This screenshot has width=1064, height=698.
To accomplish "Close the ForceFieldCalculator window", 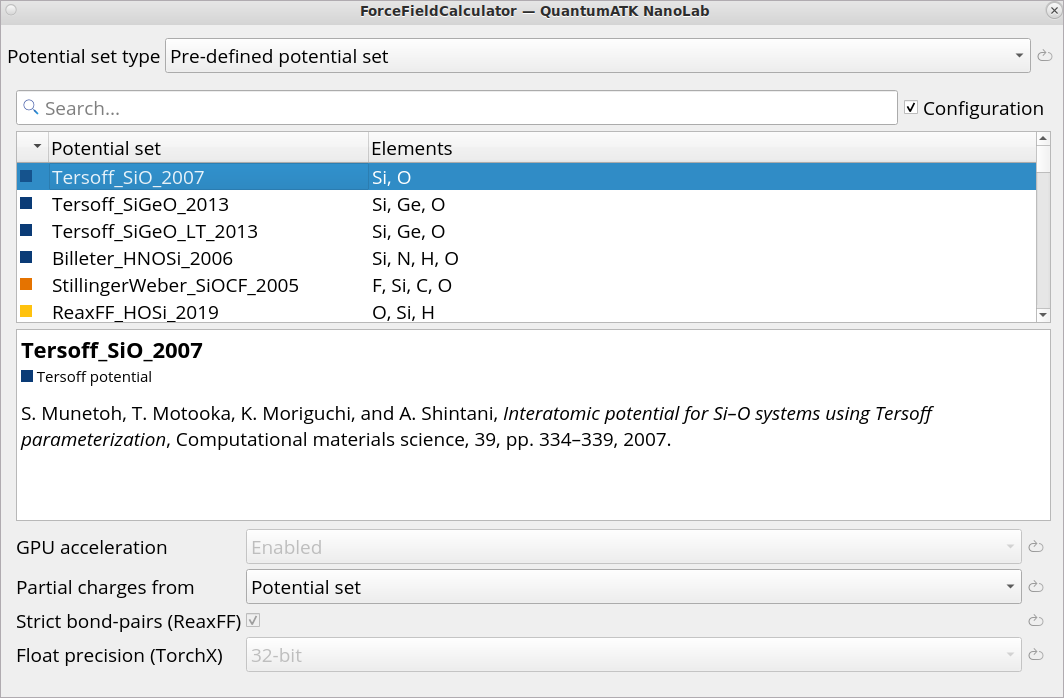I will tap(1053, 10).
